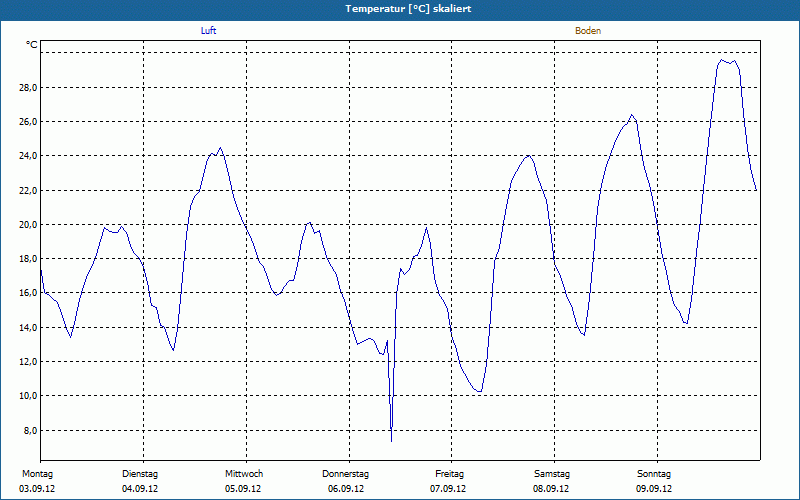Click the chart title 'Temperatur [°C] skaliert'
Screen dimensions: 800x500
[408, 9]
